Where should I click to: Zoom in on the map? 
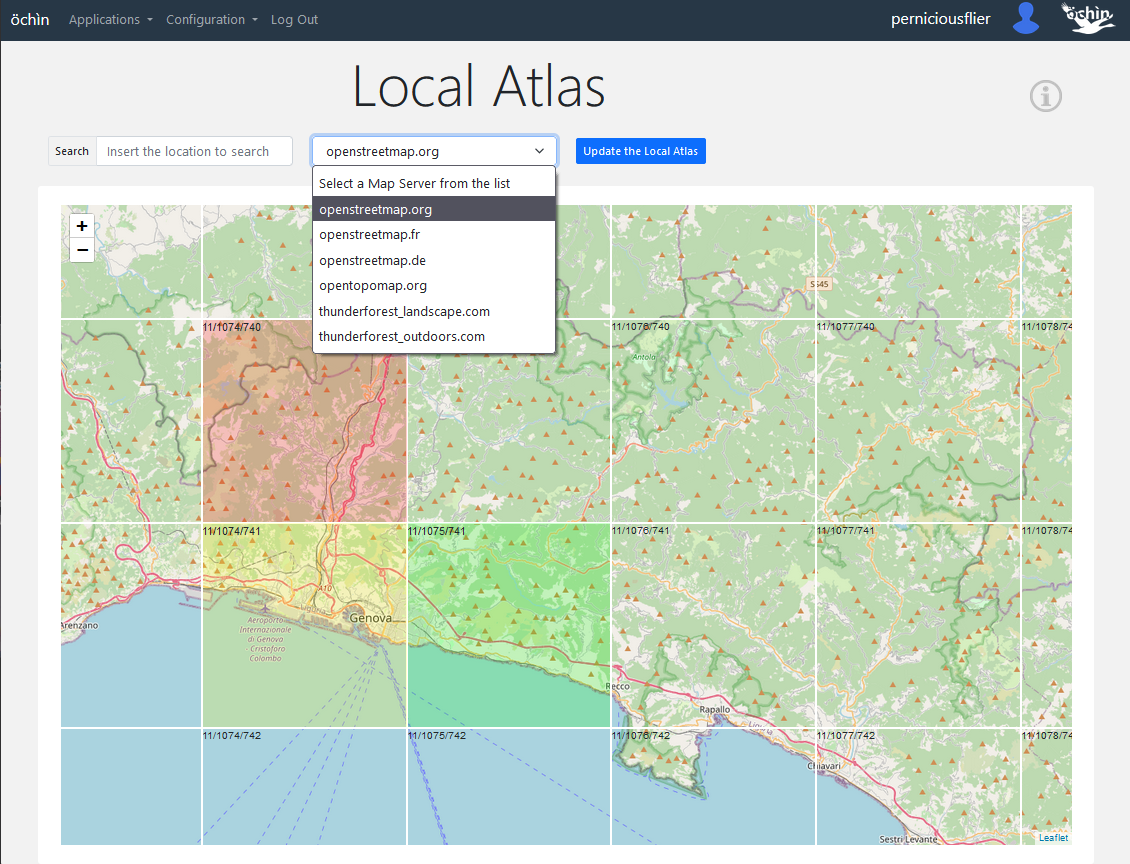82,226
